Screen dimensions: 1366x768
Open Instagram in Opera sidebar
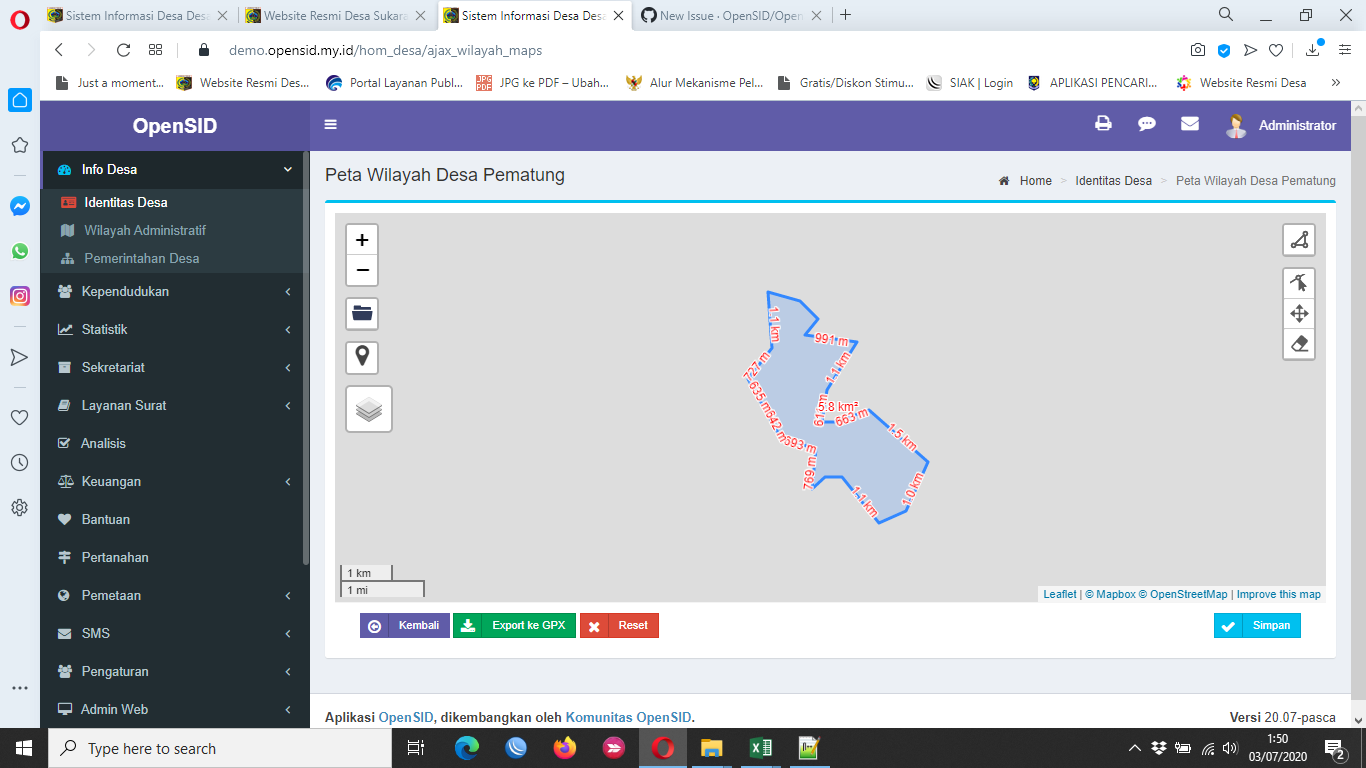[x=20, y=296]
